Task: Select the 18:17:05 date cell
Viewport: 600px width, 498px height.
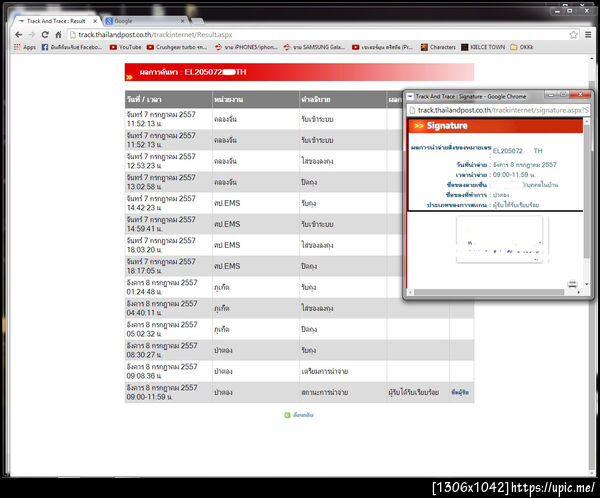Action: point(168,266)
